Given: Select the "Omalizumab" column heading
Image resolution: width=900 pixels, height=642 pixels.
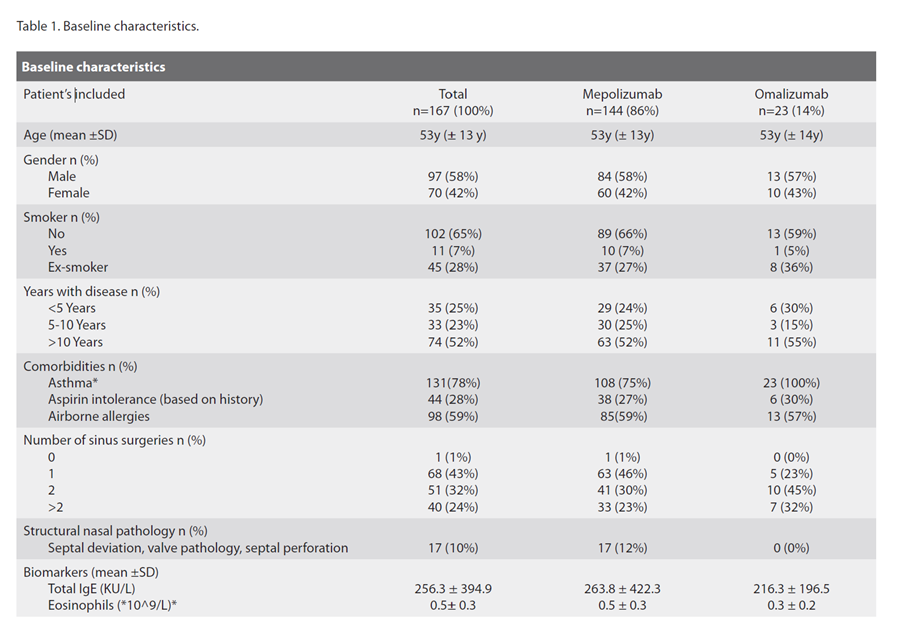Looking at the screenshot, I should pyautogui.click(x=791, y=95).
